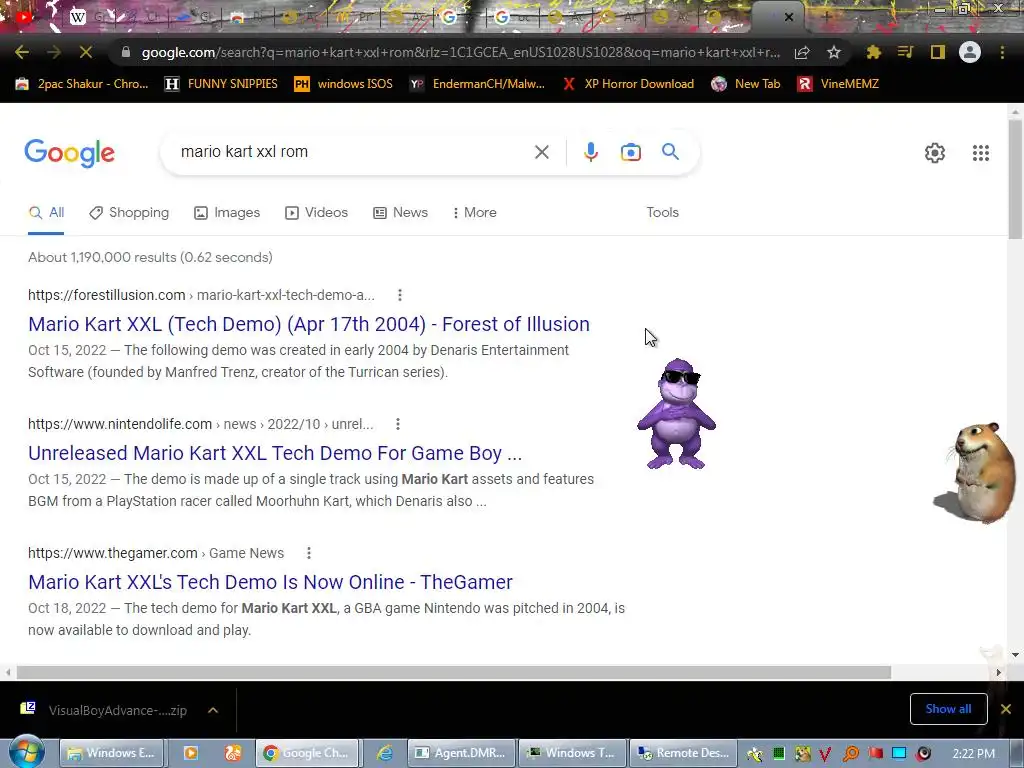The width and height of the screenshot is (1024, 768).
Task: Select the All results tab
Action: coord(46,213)
